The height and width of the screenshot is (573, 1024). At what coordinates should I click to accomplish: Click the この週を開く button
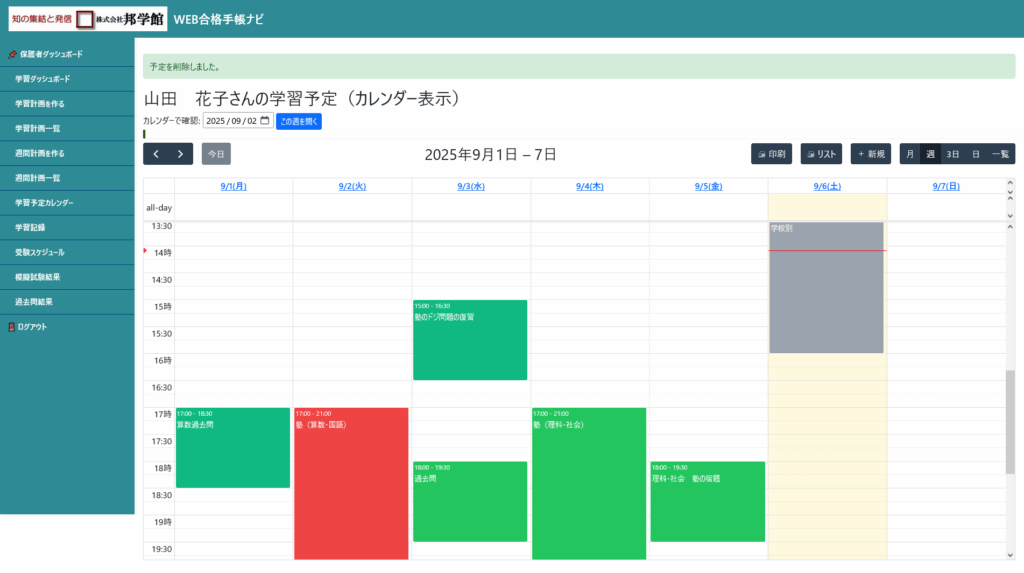(299, 121)
